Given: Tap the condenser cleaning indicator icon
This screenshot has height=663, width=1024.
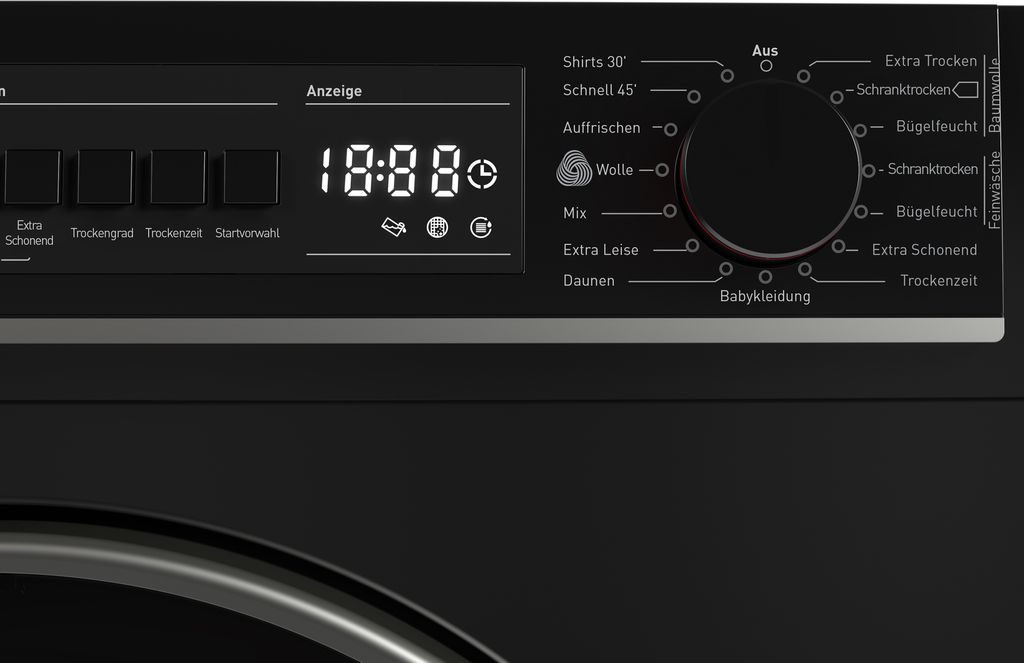Looking at the screenshot, I should coord(481,227).
